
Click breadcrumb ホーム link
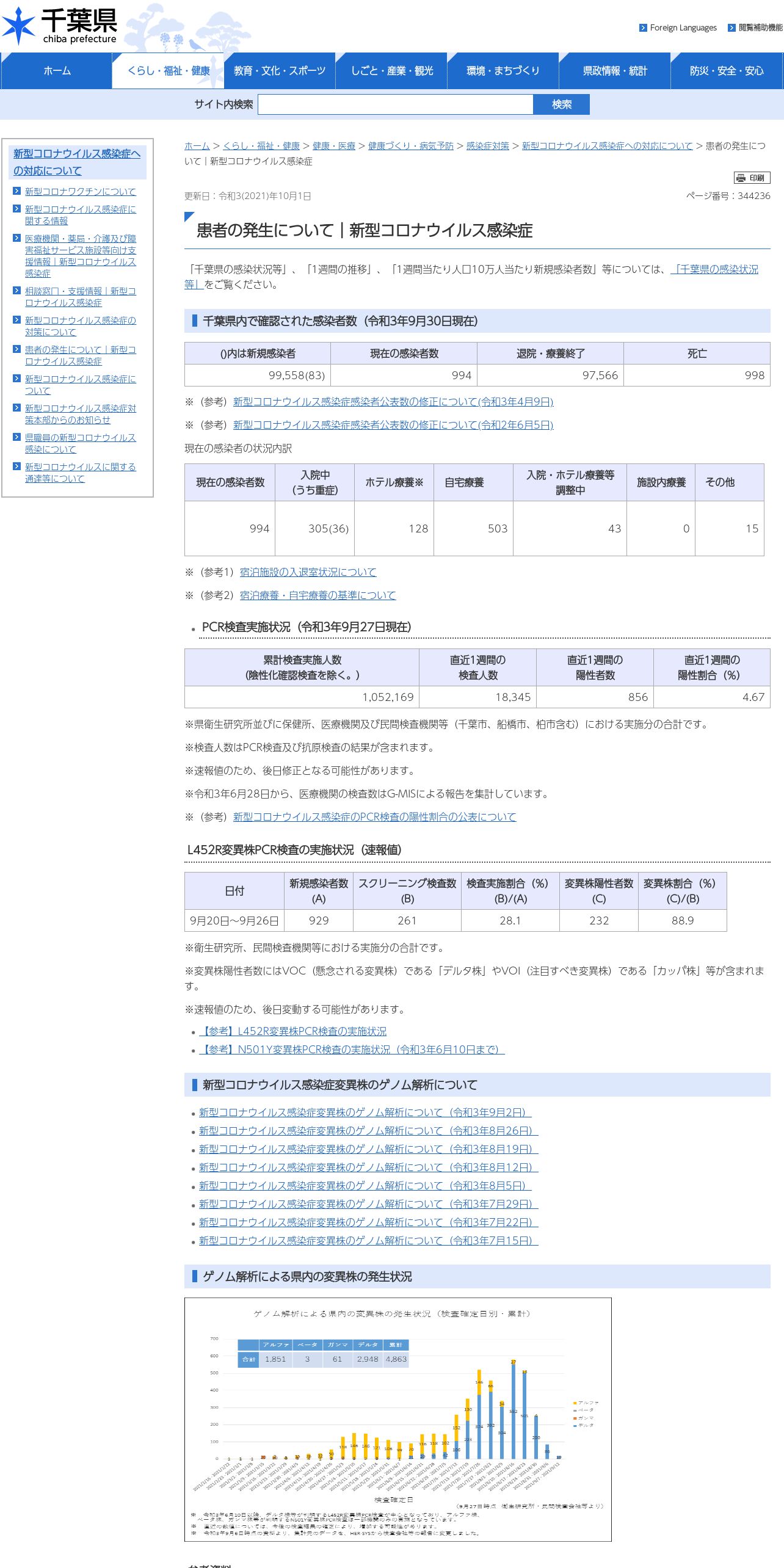click(197, 146)
